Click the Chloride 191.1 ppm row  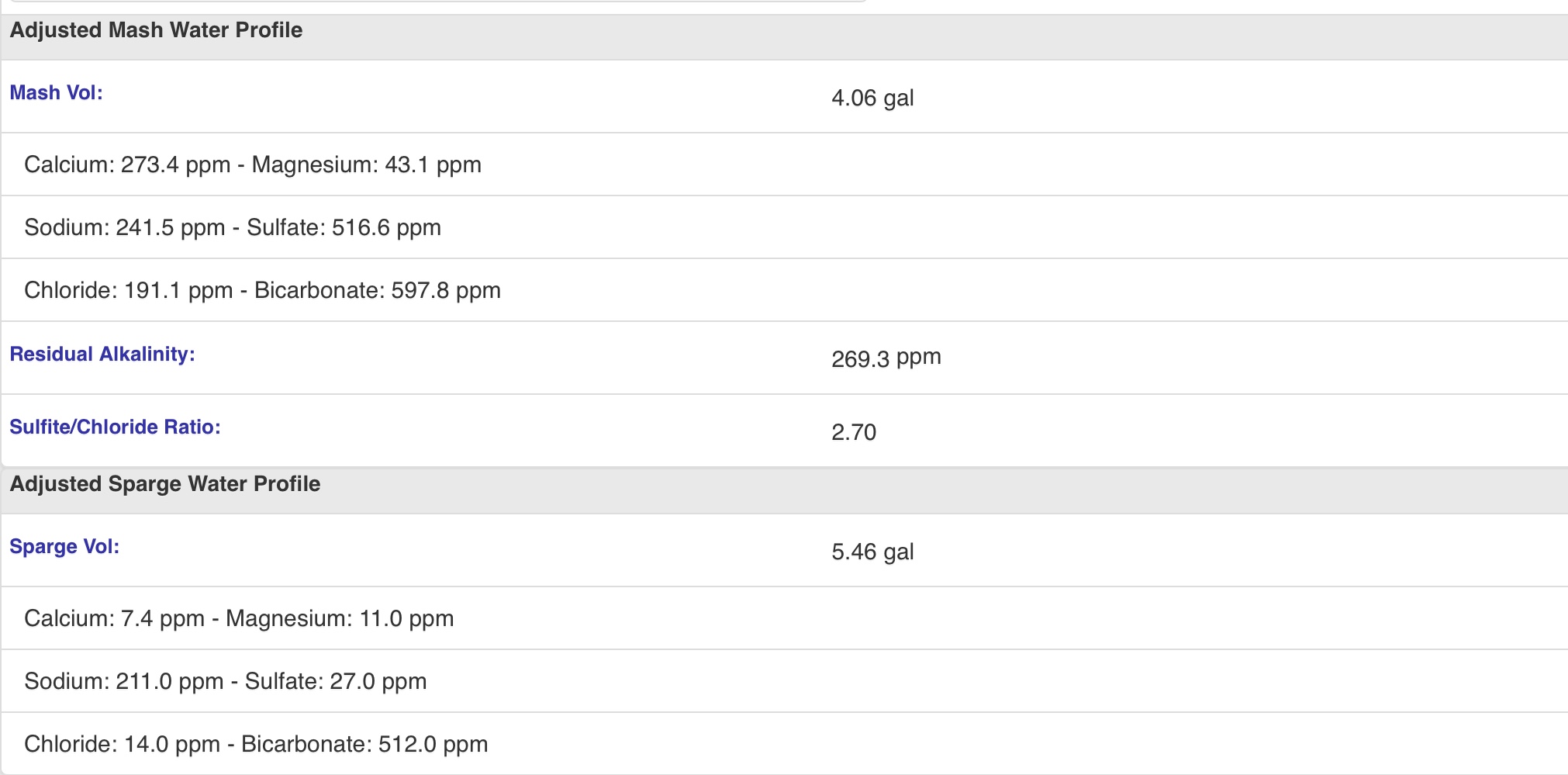[x=784, y=290]
